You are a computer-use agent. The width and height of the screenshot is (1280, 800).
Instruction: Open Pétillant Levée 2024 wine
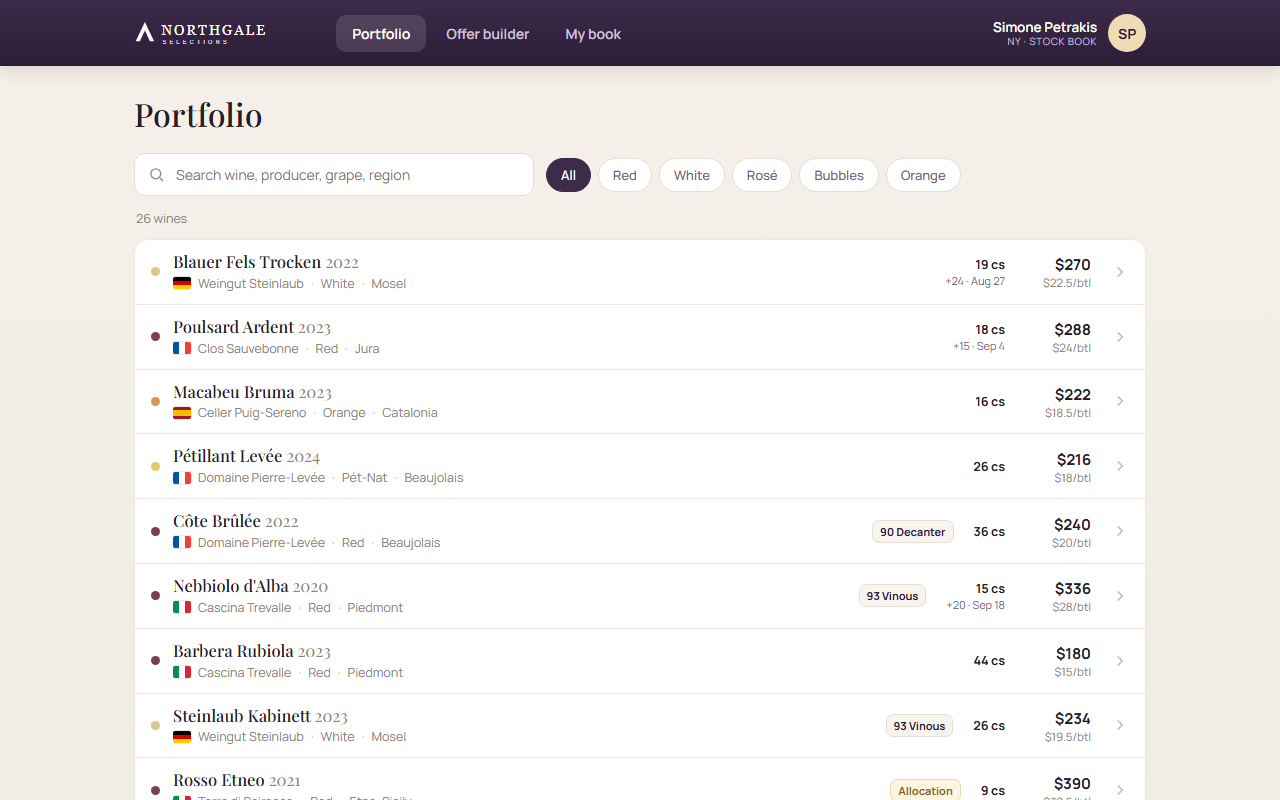pyautogui.click(x=640, y=466)
